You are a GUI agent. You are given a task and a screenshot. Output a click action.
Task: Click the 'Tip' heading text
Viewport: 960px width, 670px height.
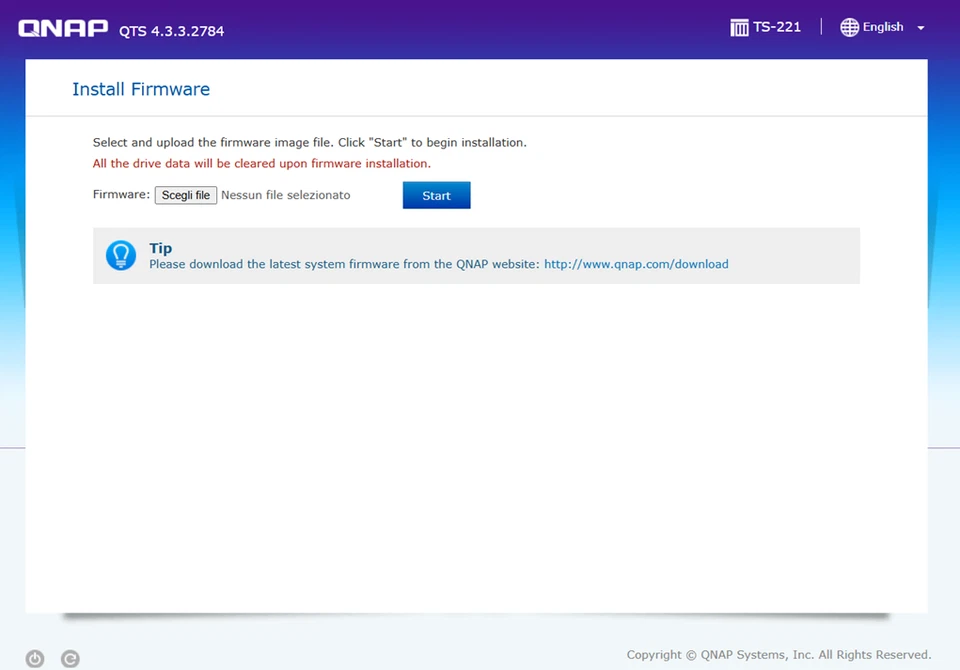click(160, 248)
